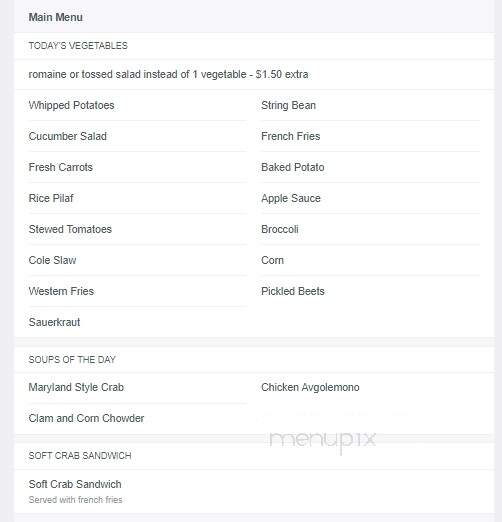Choose Clam and Corn Chowder

tap(86, 418)
